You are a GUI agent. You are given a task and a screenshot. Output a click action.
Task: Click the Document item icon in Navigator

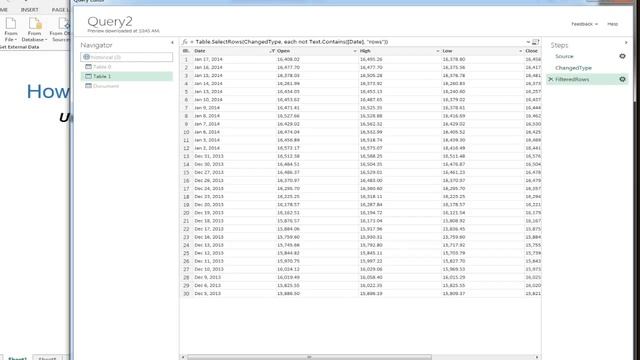[88, 86]
